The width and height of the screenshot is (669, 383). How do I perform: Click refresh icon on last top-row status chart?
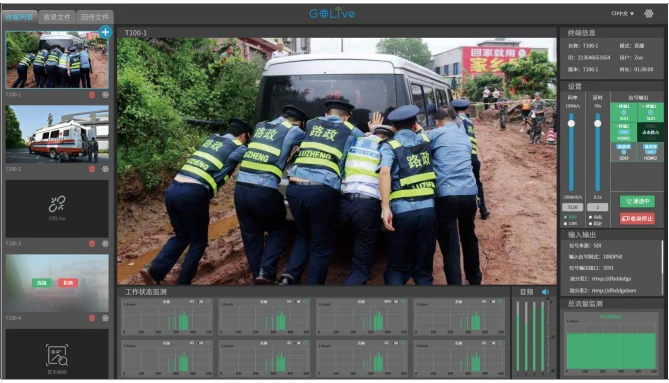click(500, 301)
